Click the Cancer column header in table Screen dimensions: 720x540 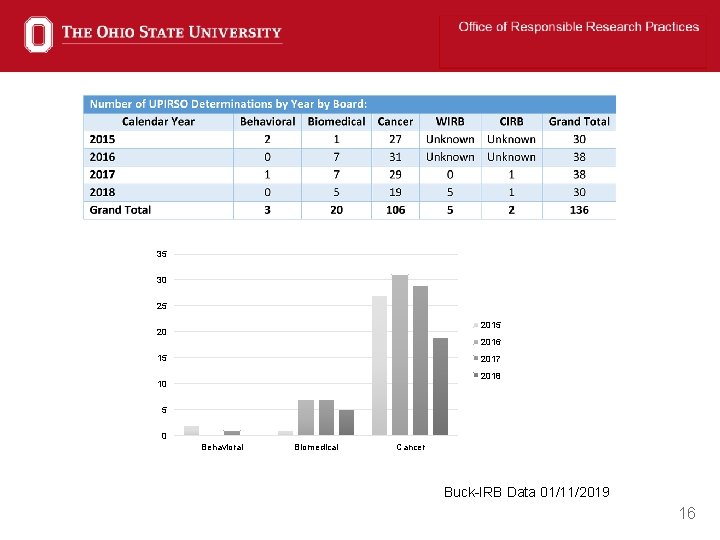coord(395,122)
